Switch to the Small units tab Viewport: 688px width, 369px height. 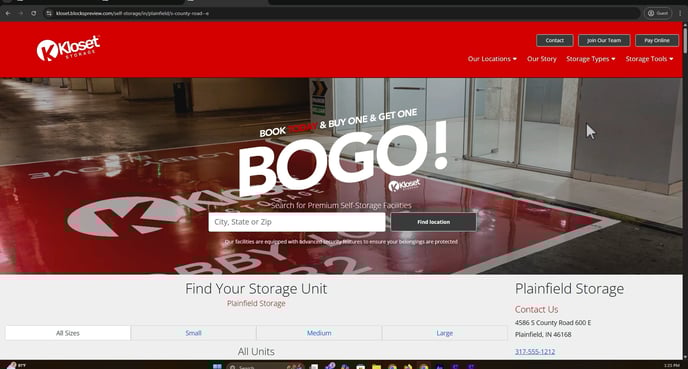coord(194,333)
